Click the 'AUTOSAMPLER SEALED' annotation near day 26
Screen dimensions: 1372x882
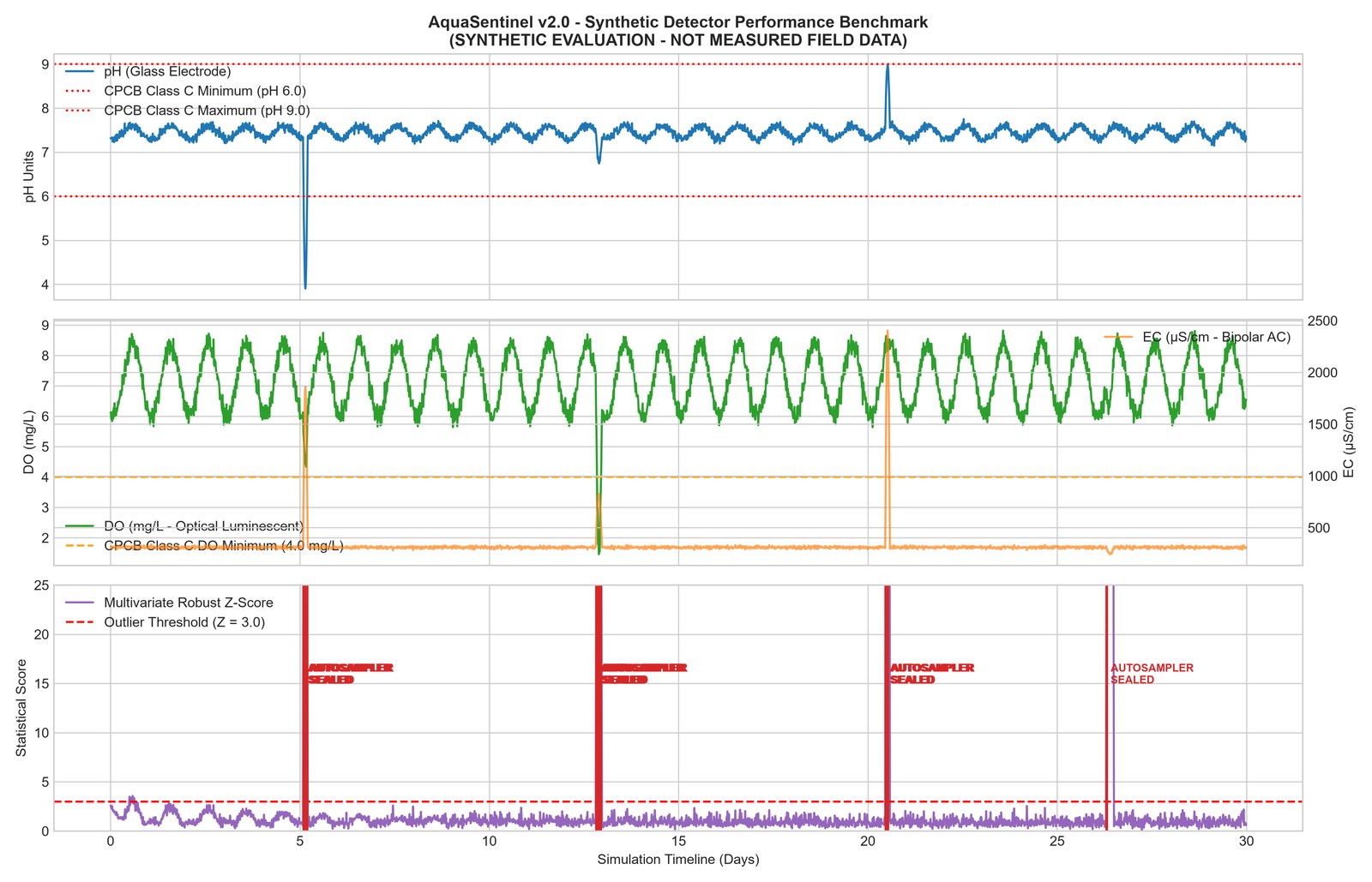(x=1152, y=674)
